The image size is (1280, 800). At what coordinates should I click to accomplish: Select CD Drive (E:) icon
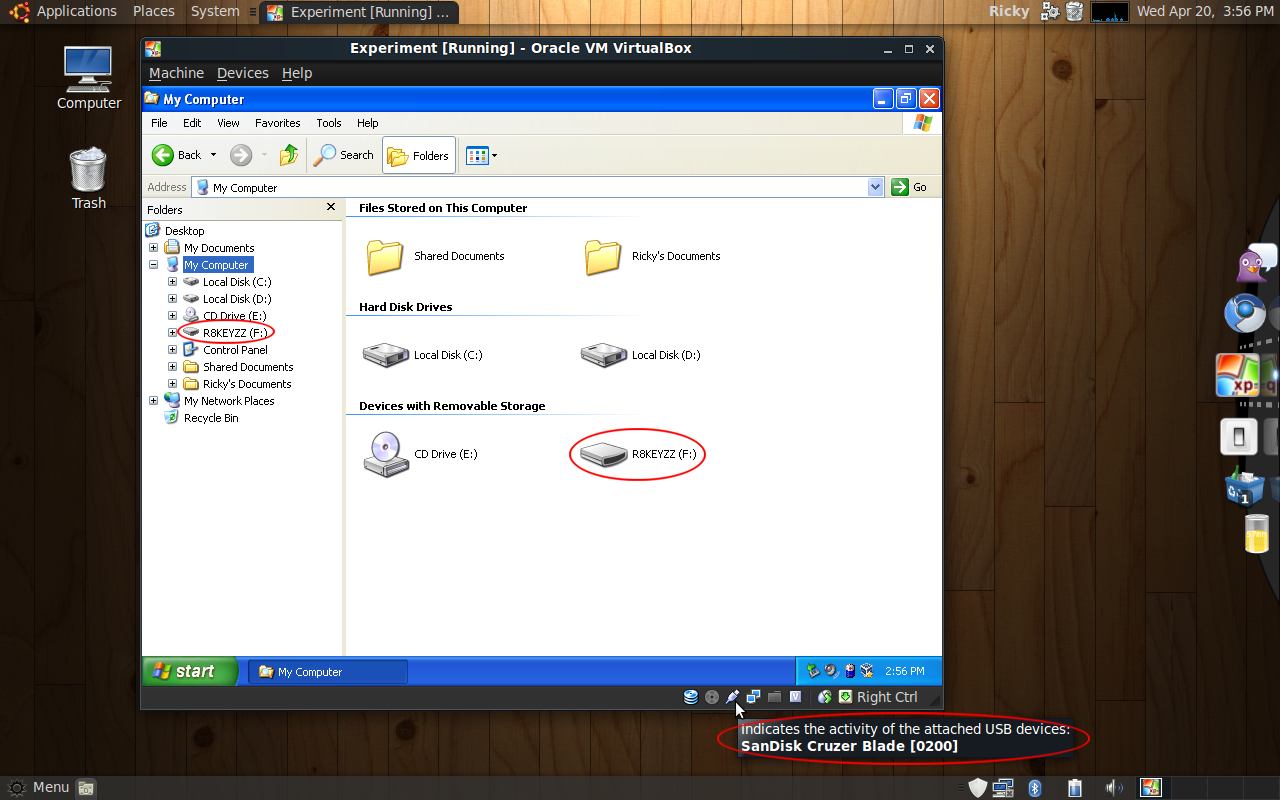tap(385, 454)
